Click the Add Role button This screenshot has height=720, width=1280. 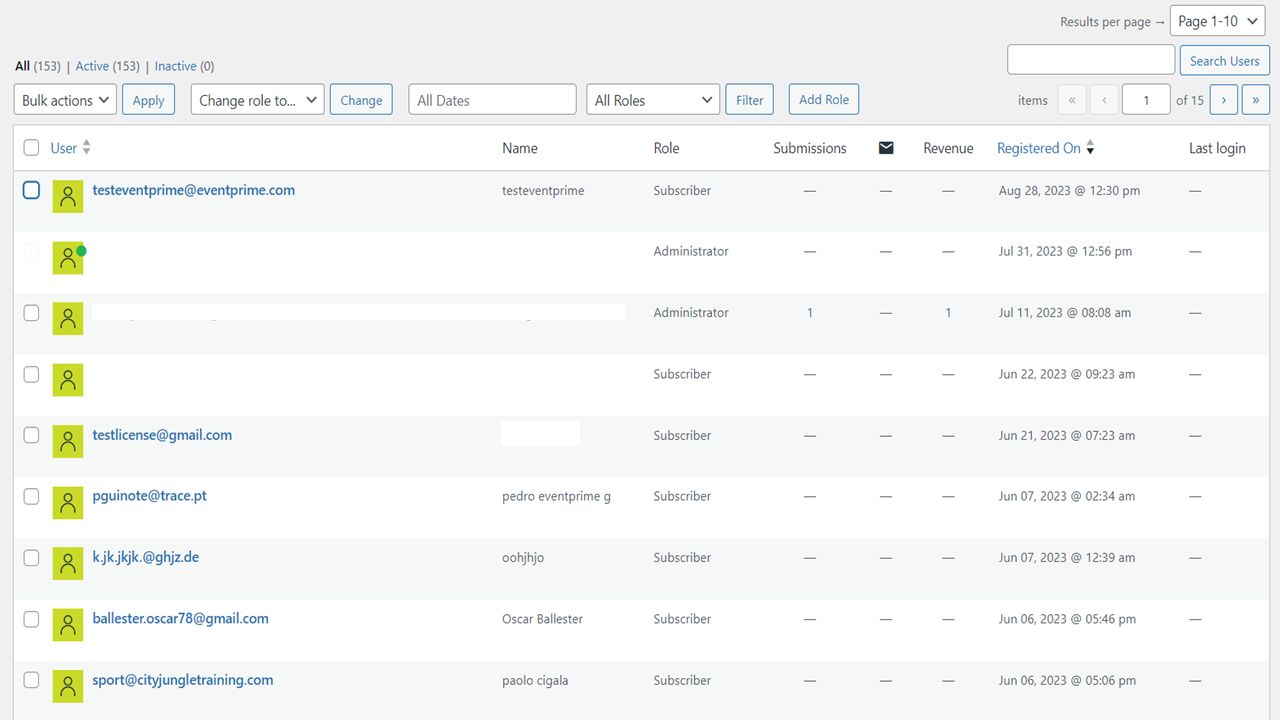823,99
